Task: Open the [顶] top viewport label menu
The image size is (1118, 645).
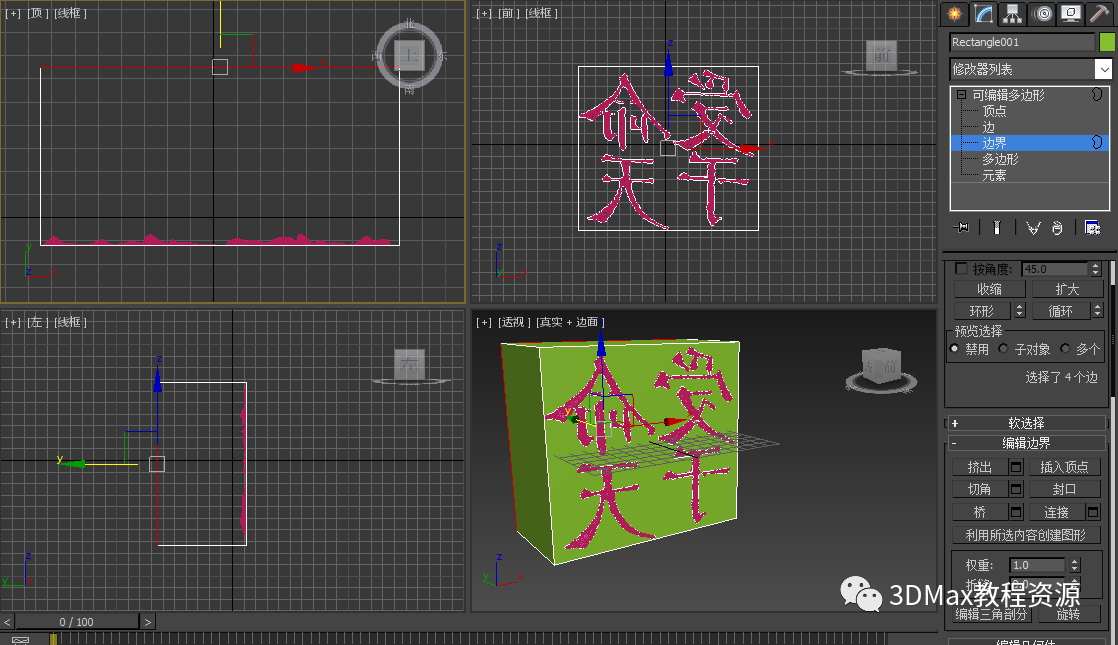Action: coord(36,14)
